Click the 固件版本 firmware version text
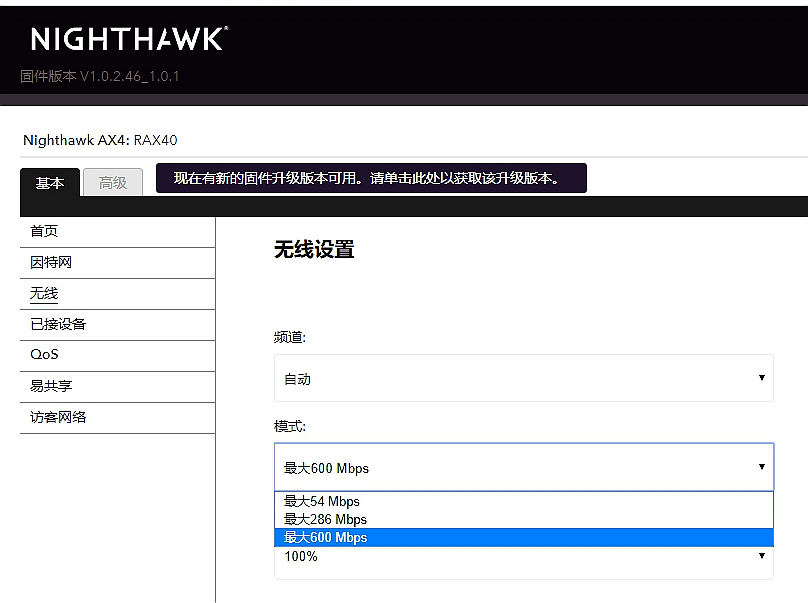The width and height of the screenshot is (808, 603). tap(101, 76)
